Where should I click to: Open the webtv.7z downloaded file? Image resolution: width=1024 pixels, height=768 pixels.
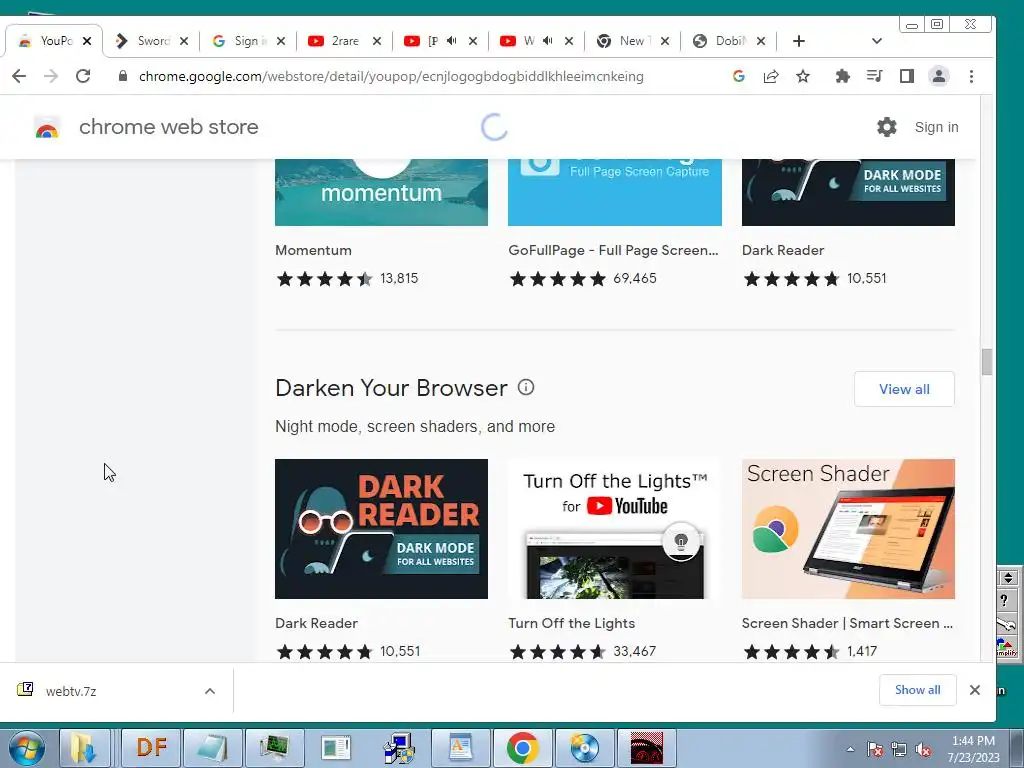71,691
